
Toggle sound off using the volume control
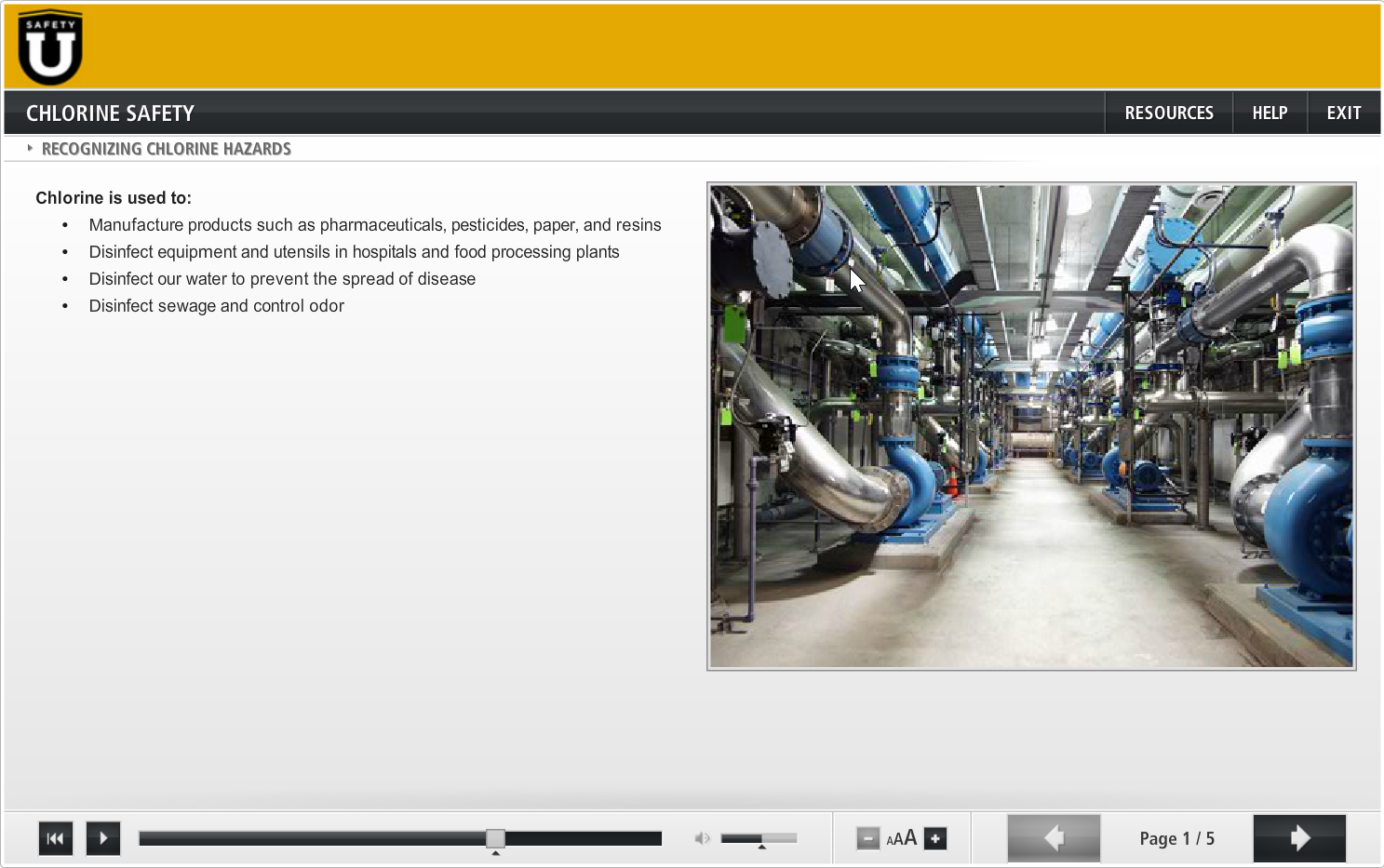click(703, 838)
